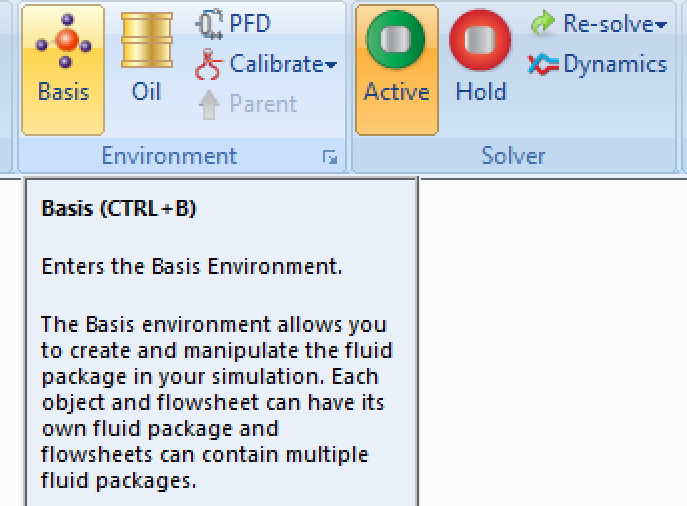Click the green Re-solve arrow icon
The width and height of the screenshot is (687, 506).
click(x=543, y=22)
